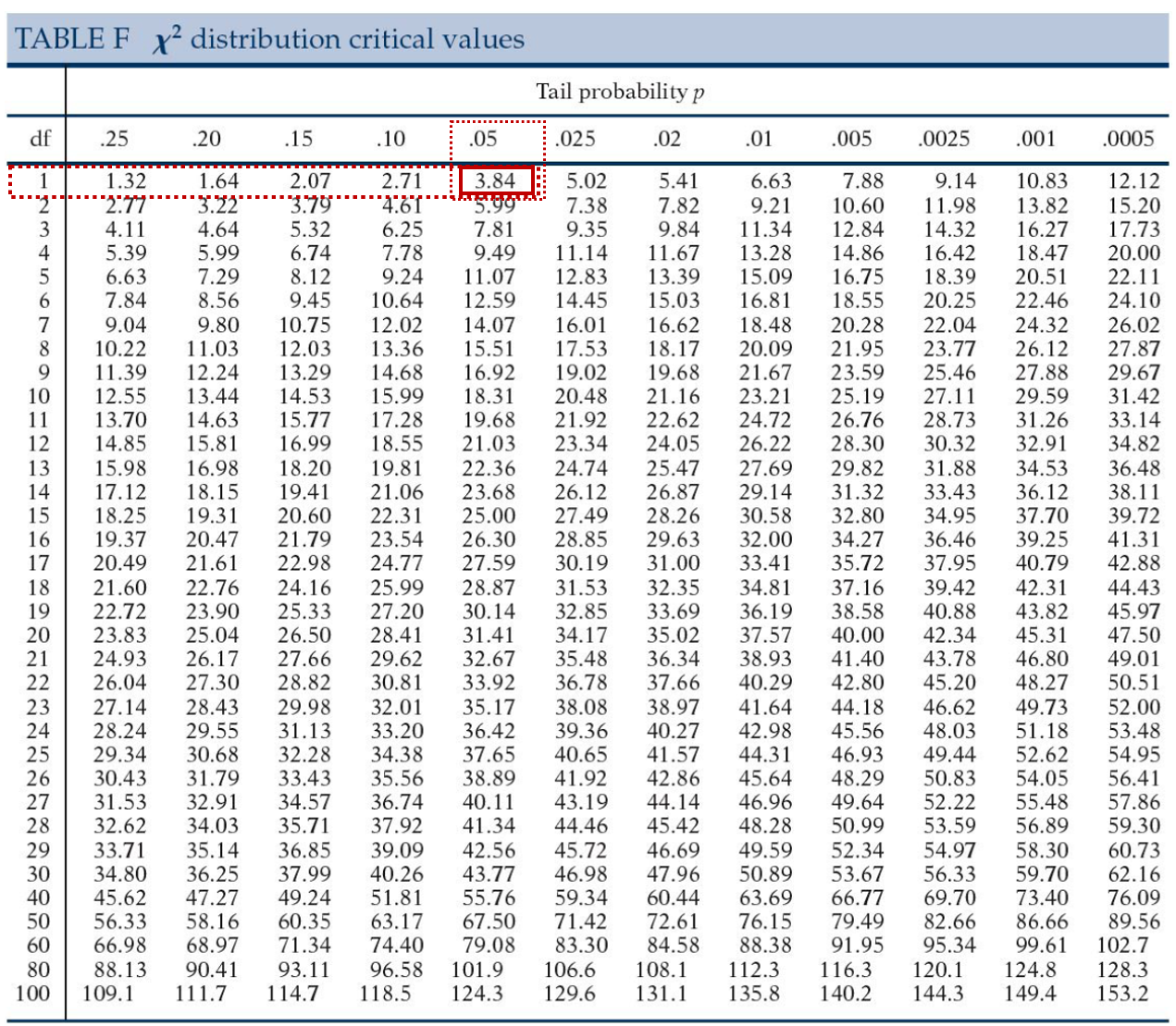Select the 'Tail probability p' heading
The image size is (1176, 1026).
620,92
